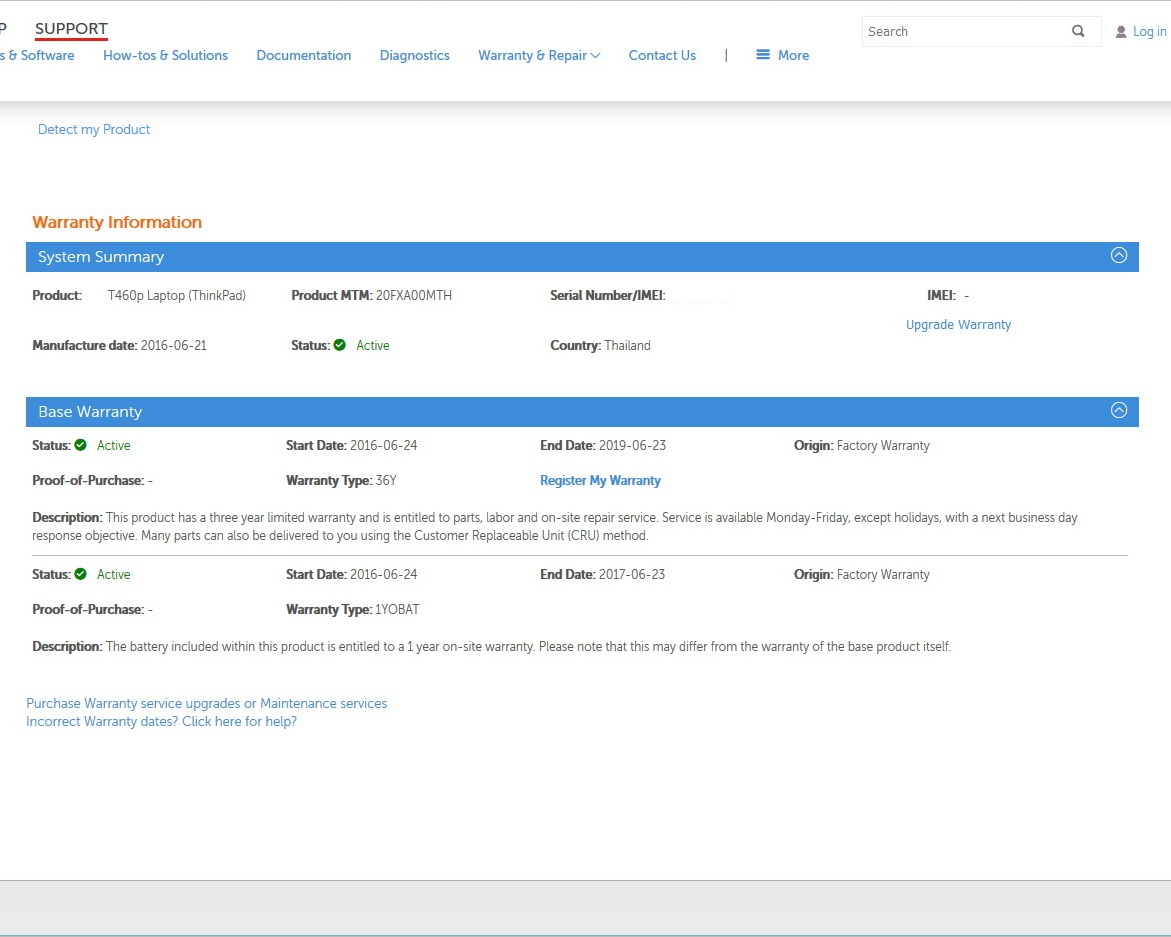Screen dimensions: 1171x937
Task: Click the Warranty Information heading
Action: (117, 222)
